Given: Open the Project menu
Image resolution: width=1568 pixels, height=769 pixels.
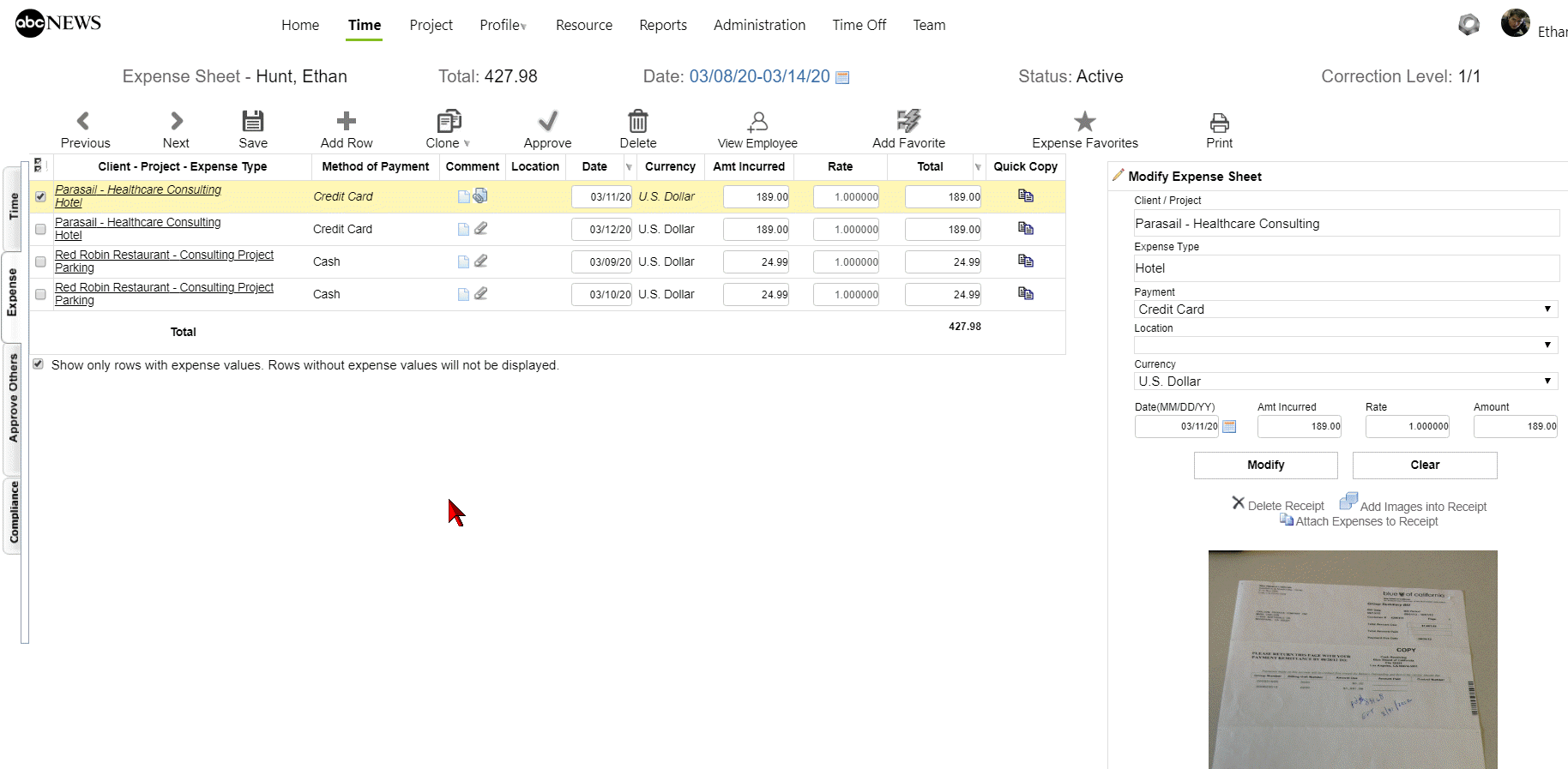Looking at the screenshot, I should point(431,25).
